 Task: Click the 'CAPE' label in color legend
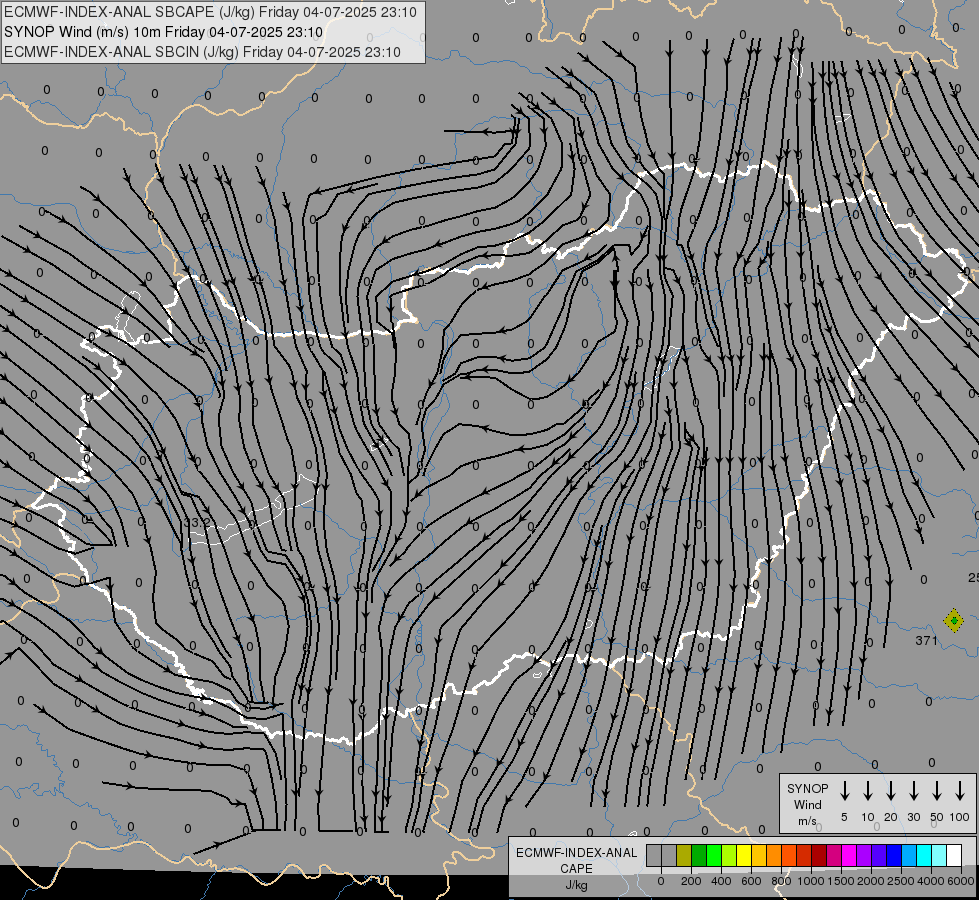[576, 869]
